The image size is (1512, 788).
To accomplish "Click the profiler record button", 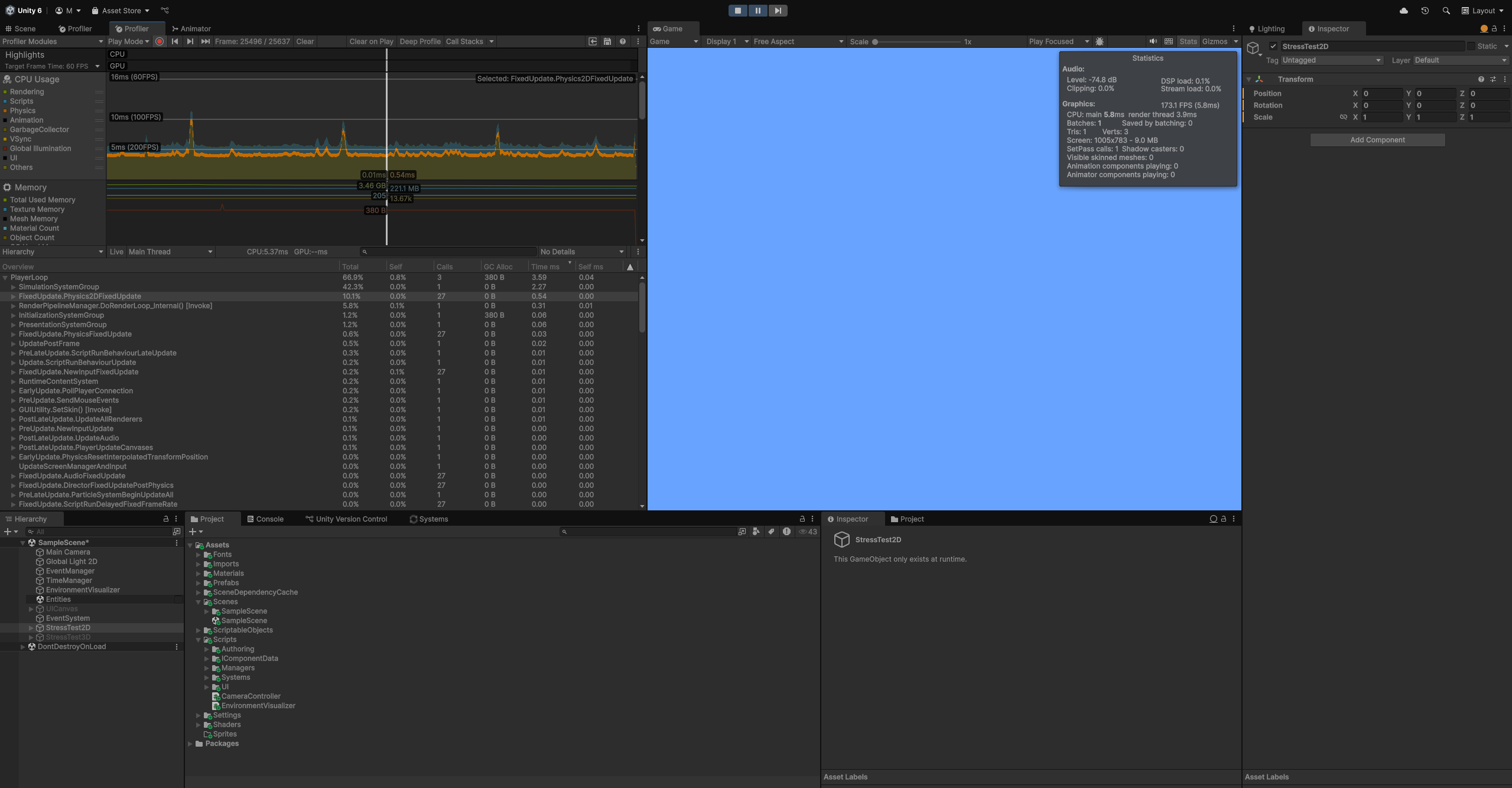I will (x=159, y=41).
